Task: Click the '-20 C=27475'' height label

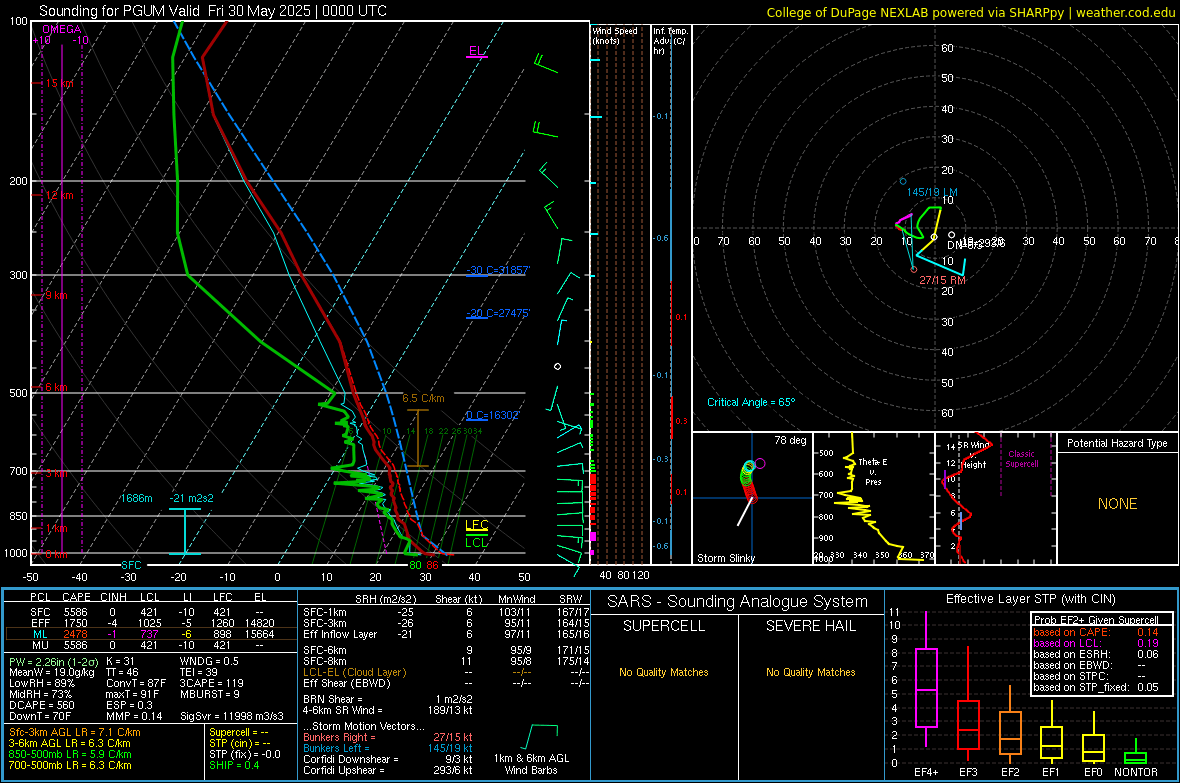Action: pos(498,313)
